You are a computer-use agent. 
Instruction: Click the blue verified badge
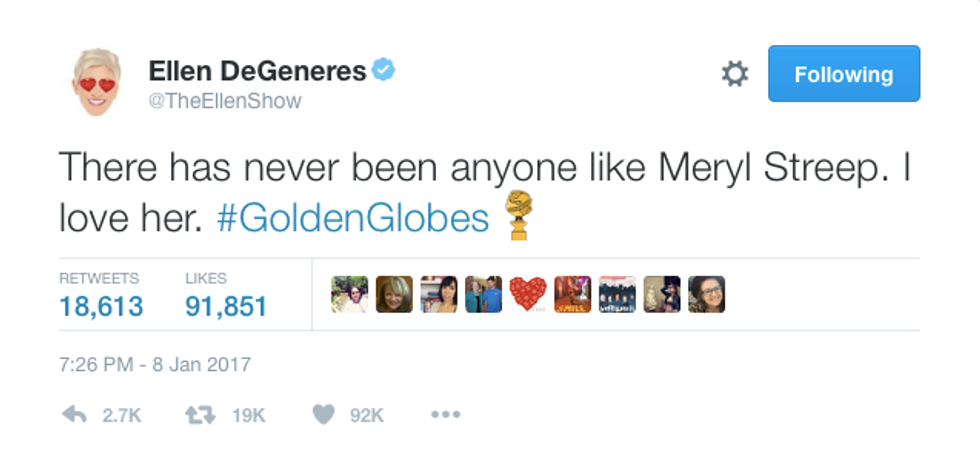click(x=384, y=70)
